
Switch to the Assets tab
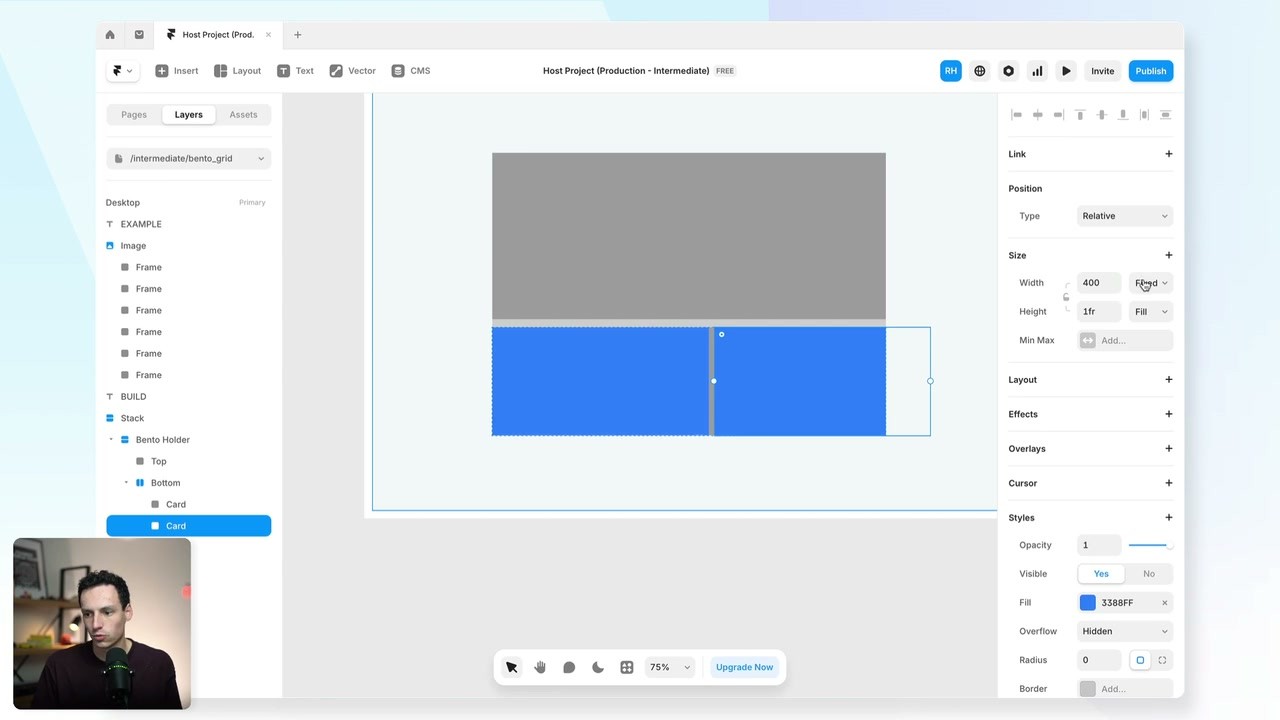243,115
